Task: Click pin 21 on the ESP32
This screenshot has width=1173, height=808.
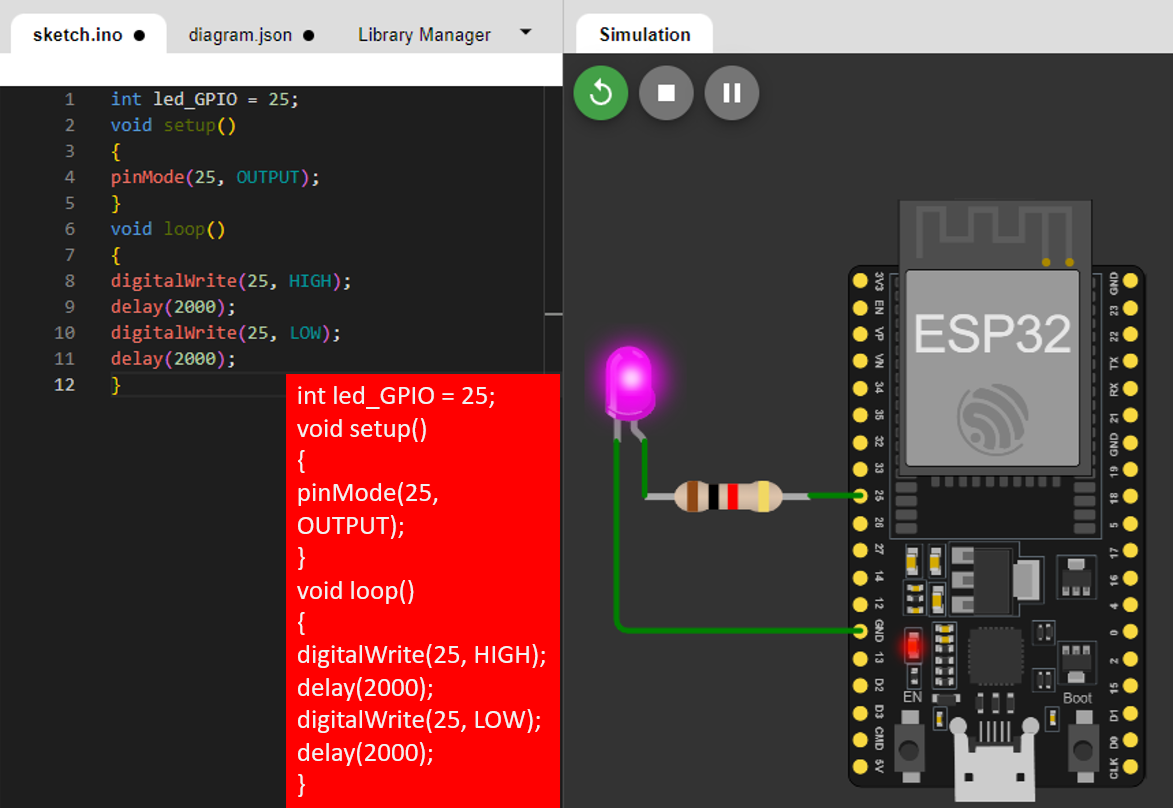Action: click(x=1130, y=415)
